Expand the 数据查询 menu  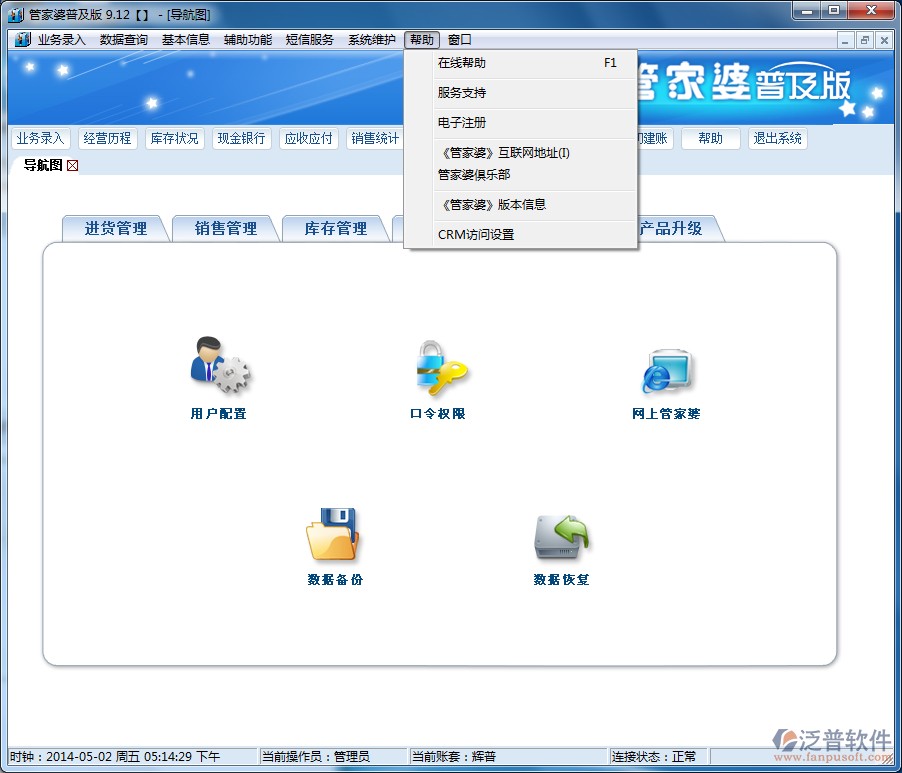click(x=123, y=40)
